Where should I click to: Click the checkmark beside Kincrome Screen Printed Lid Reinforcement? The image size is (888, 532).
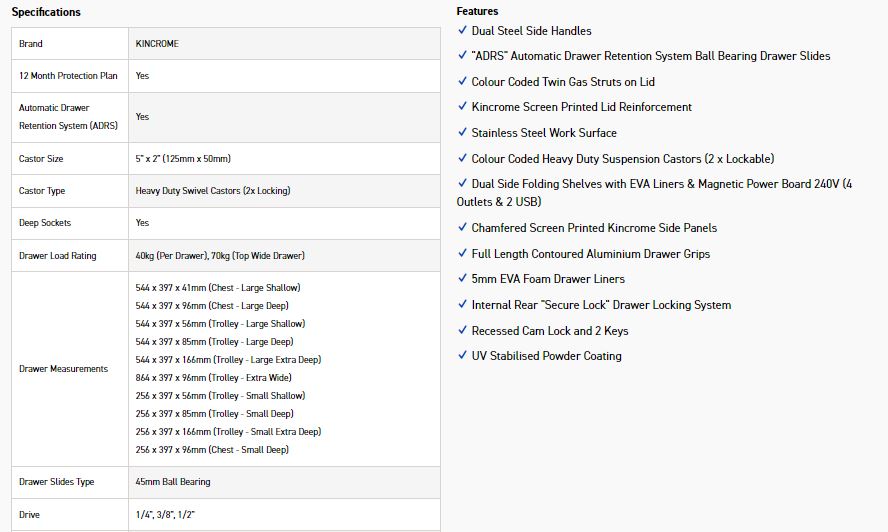[x=462, y=106]
